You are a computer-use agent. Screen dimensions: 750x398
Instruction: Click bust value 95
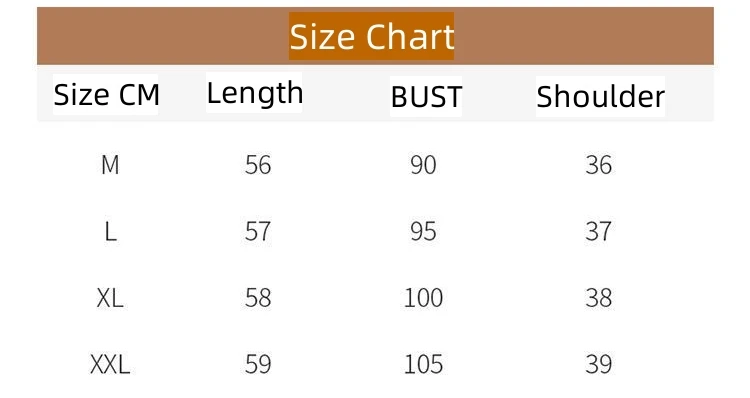click(423, 232)
